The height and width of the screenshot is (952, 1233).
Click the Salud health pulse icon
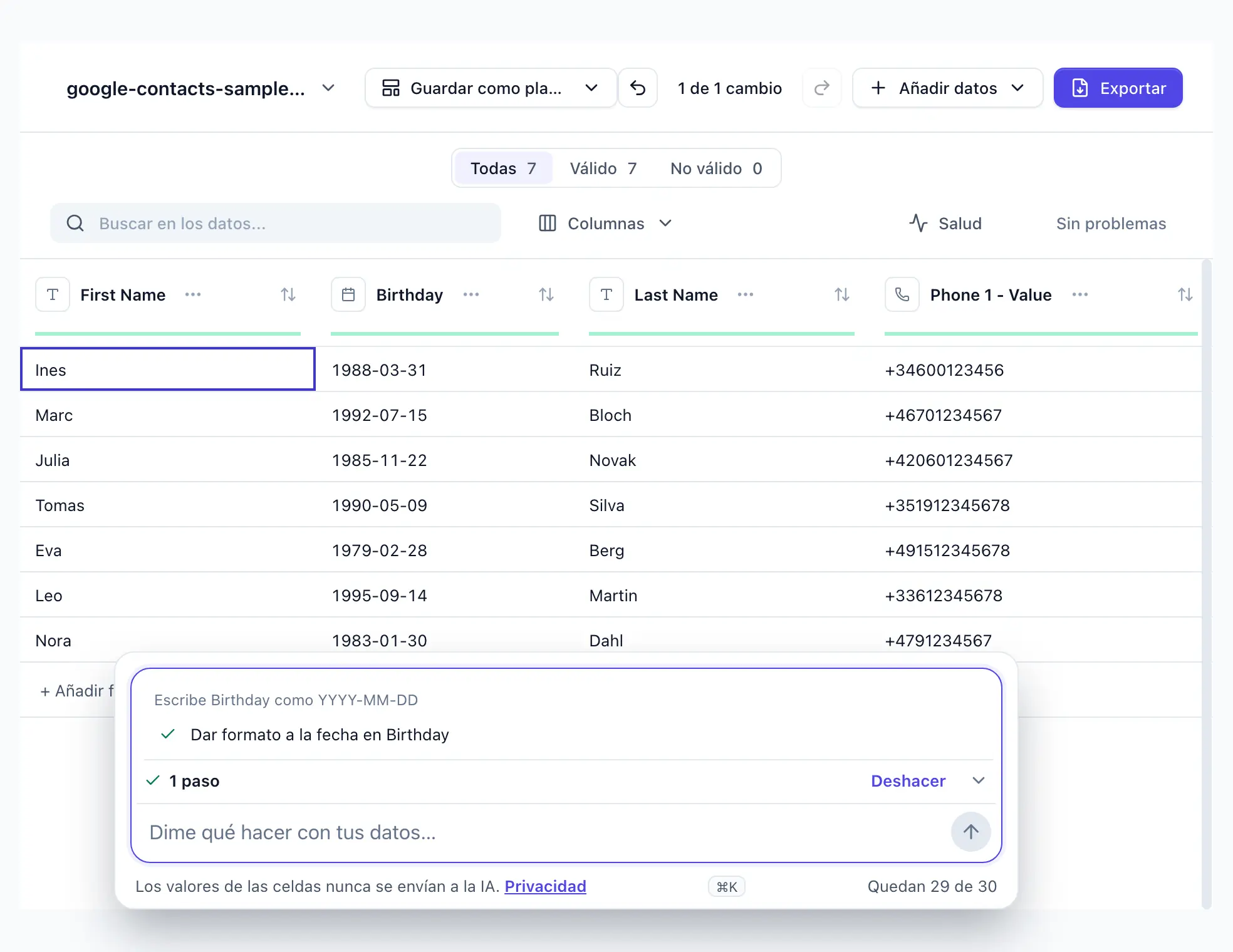[x=918, y=223]
